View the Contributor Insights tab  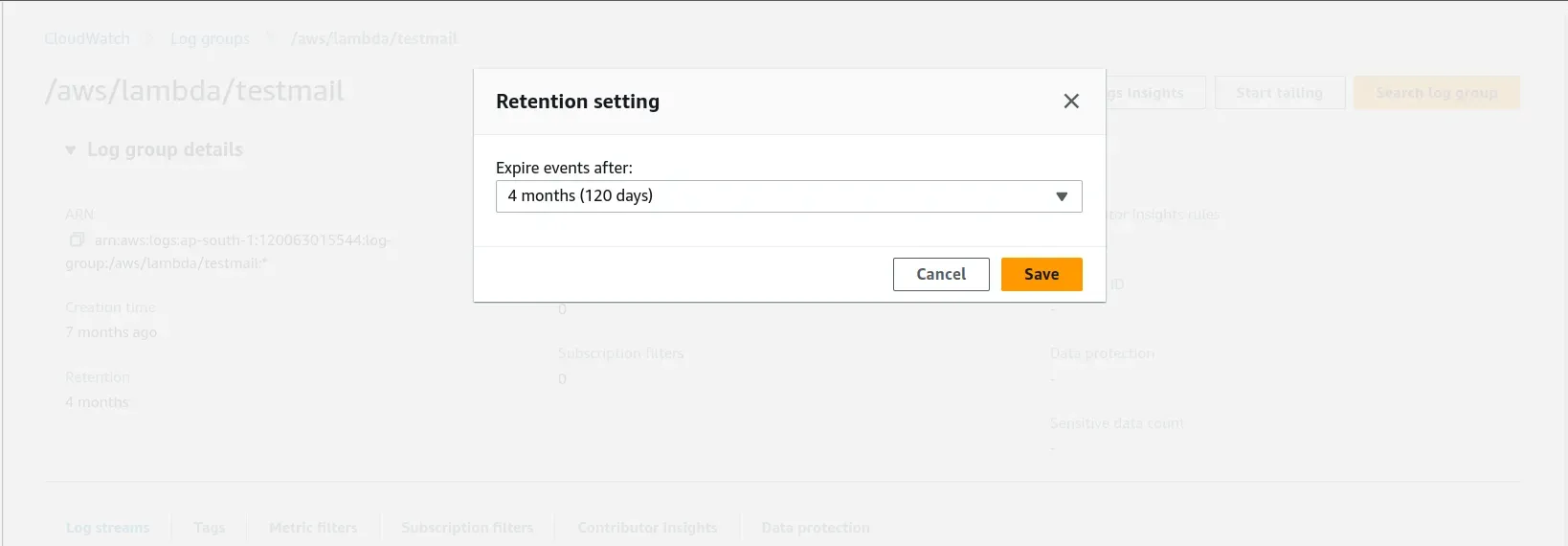click(x=647, y=528)
